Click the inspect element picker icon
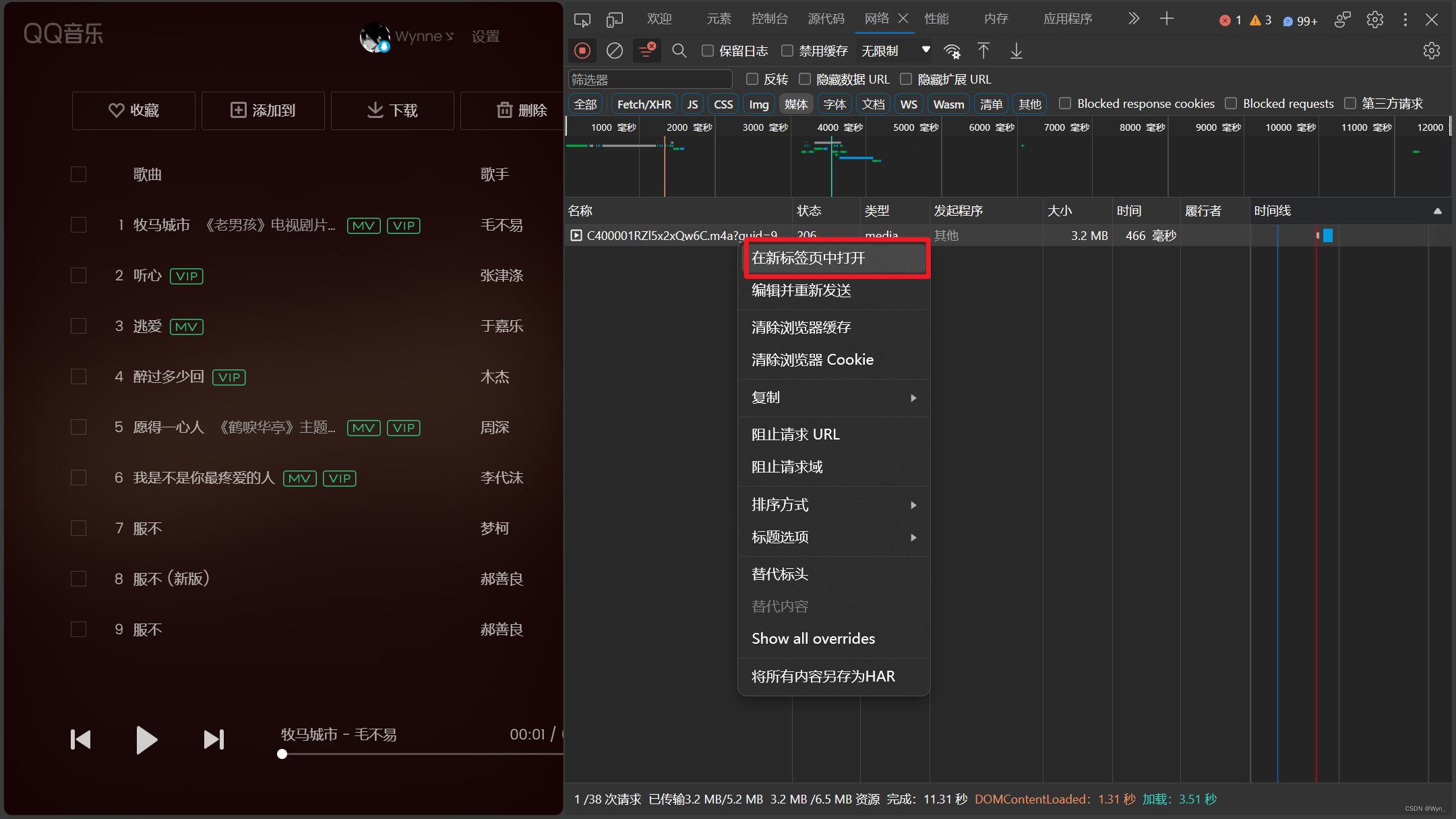1456x819 pixels. pyautogui.click(x=582, y=20)
